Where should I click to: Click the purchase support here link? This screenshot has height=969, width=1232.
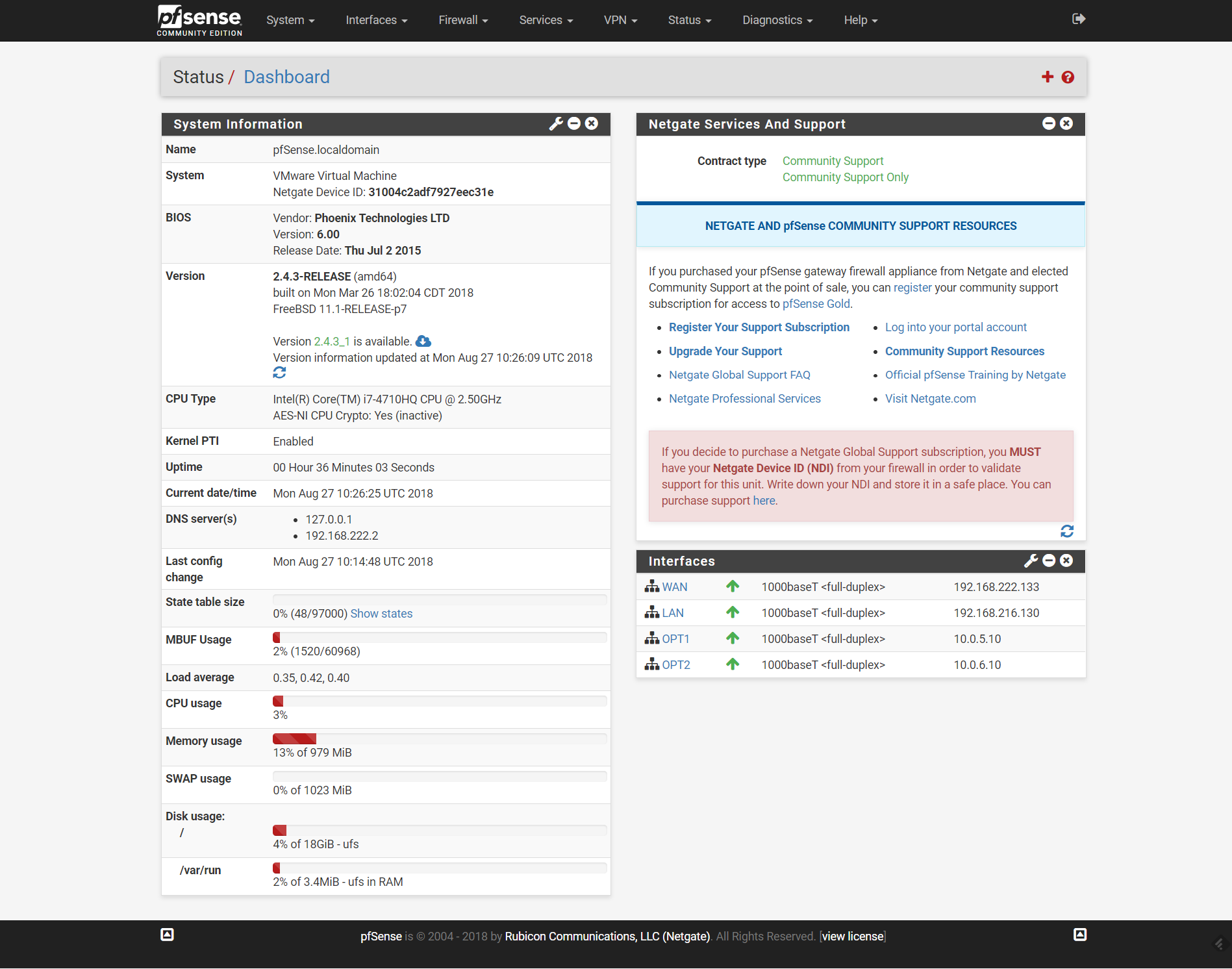coord(764,501)
